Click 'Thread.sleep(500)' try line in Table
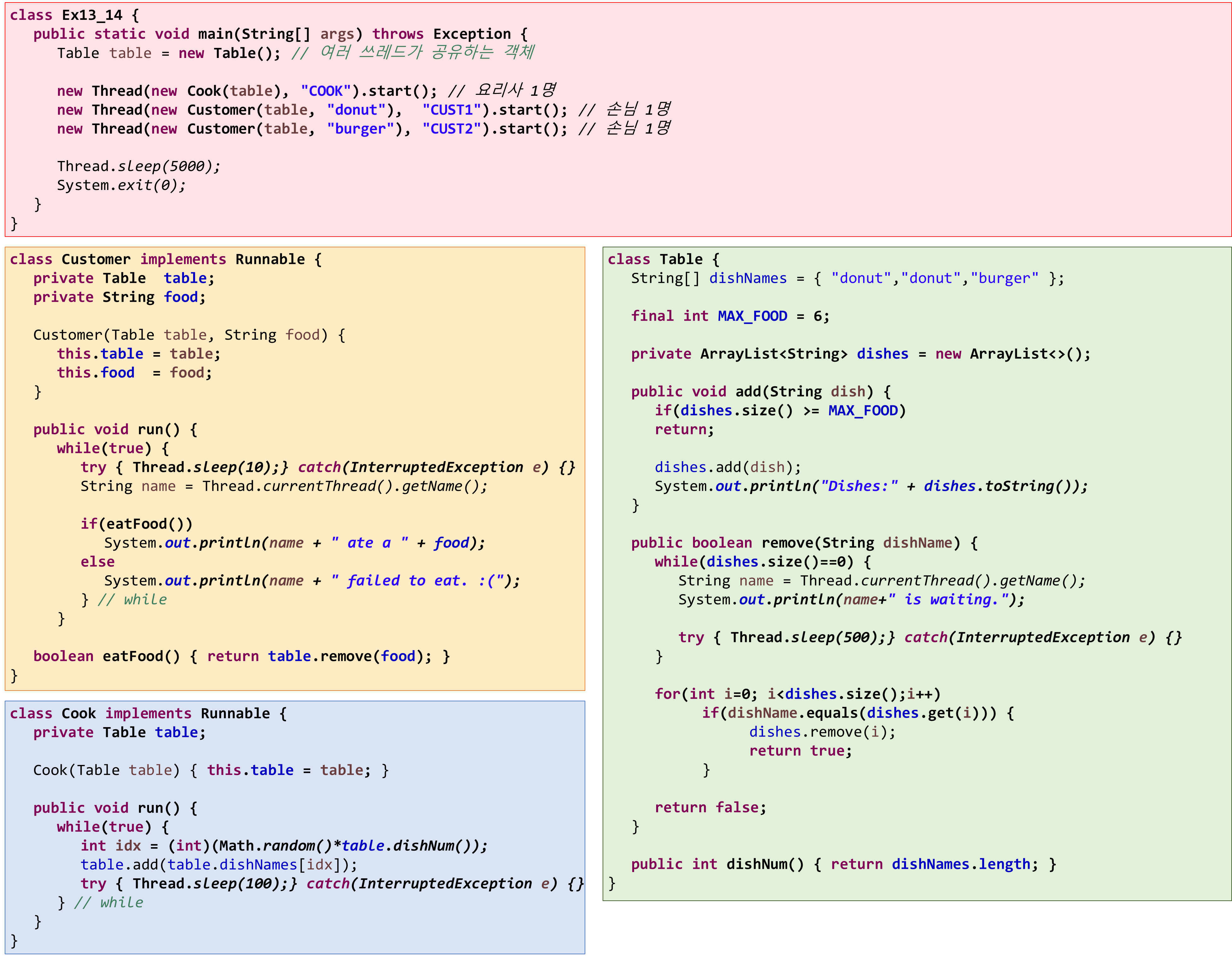The width and height of the screenshot is (1232, 959). coord(930,637)
